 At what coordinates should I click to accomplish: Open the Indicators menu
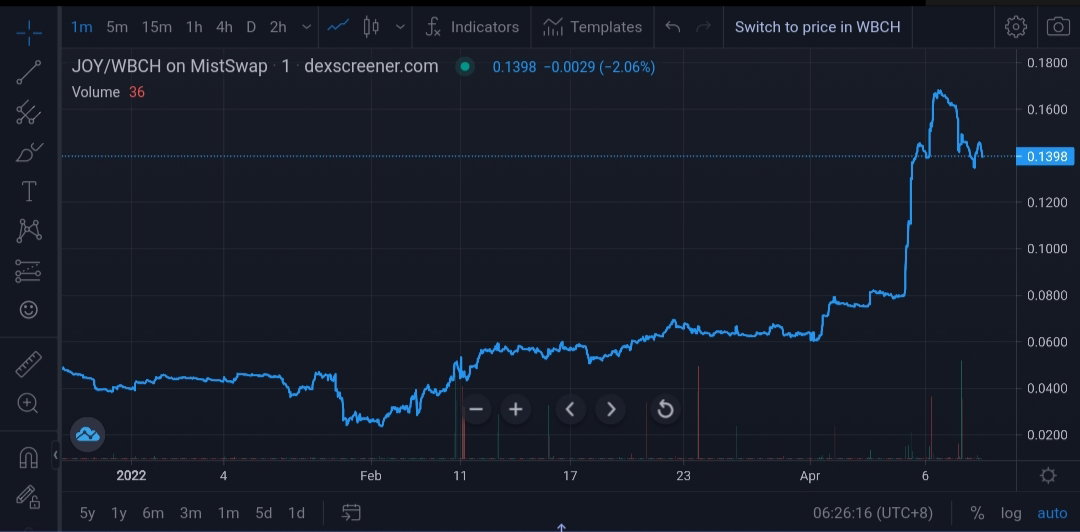click(x=472, y=27)
